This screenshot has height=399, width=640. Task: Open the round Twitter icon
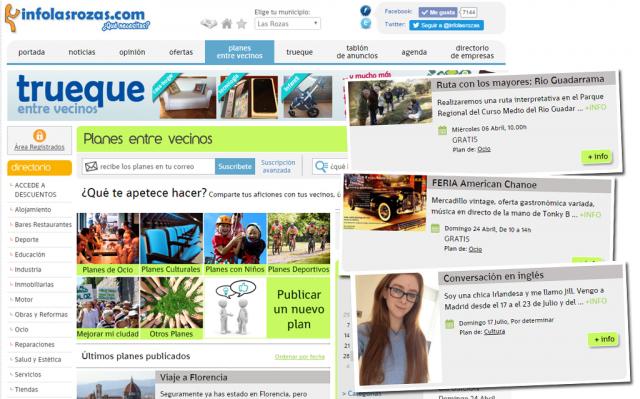tap(366, 24)
